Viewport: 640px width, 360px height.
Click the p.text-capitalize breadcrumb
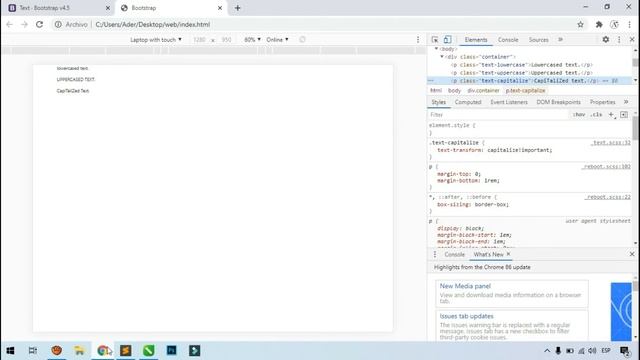click(x=525, y=91)
